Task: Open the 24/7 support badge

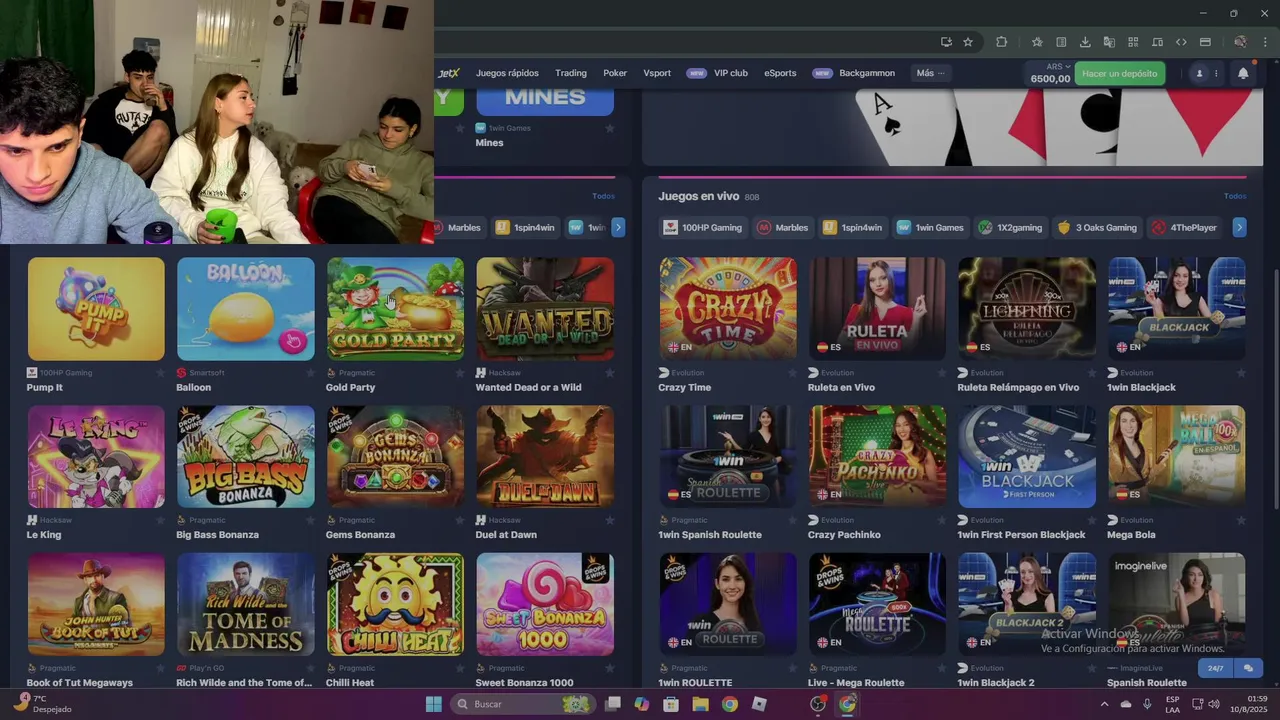Action: (x=1215, y=668)
